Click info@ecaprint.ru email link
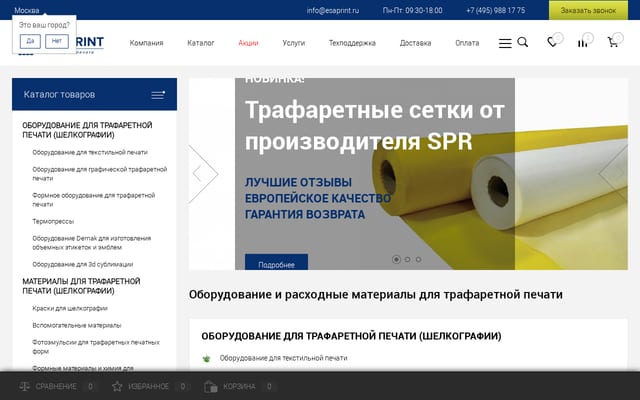This screenshot has width=640, height=400. click(x=333, y=10)
